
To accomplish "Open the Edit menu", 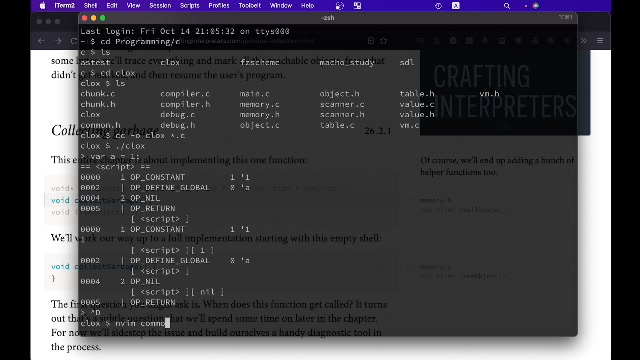I will (112, 6).
